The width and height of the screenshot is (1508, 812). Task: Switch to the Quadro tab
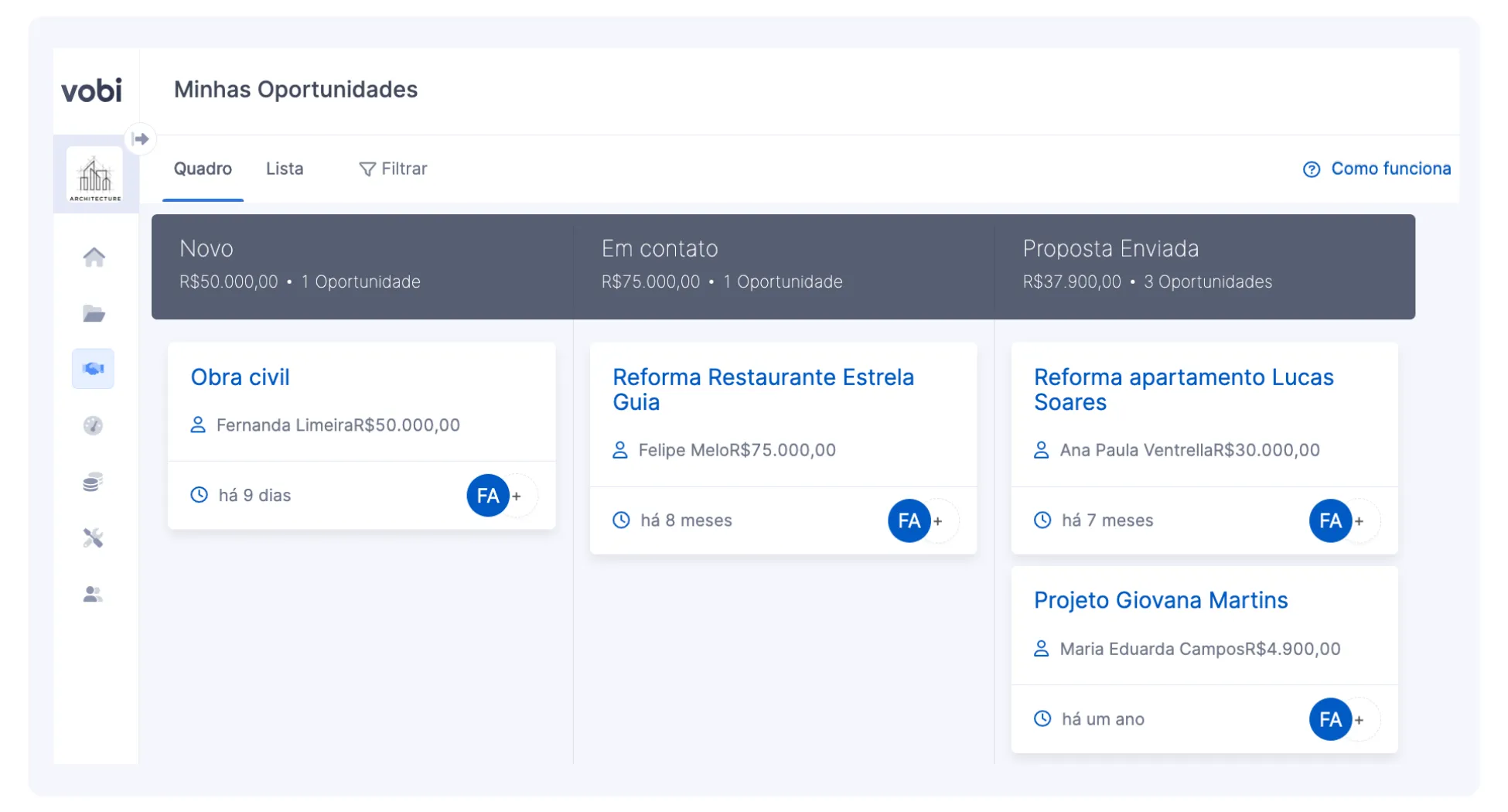(203, 169)
